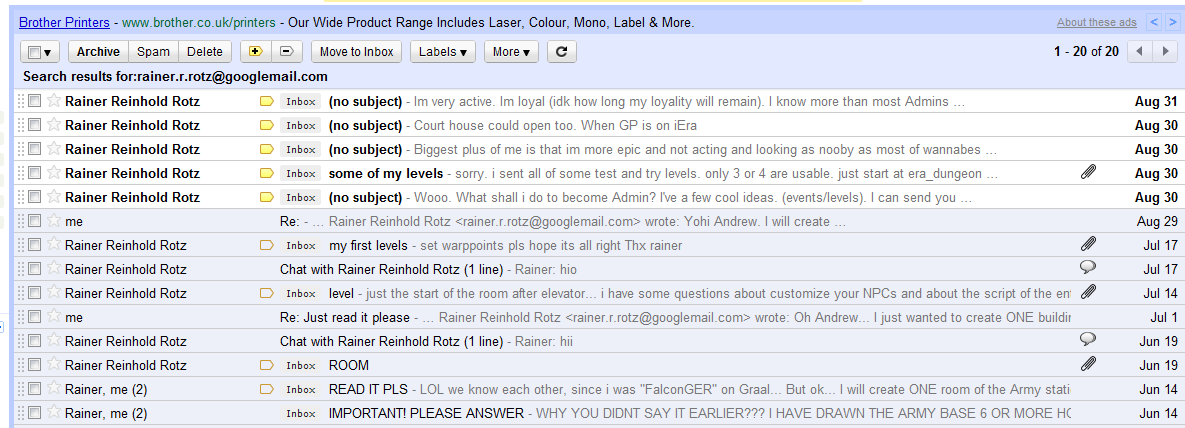The height and width of the screenshot is (428, 1185).
Task: Star the "some of my levels" email
Action: coord(53,173)
